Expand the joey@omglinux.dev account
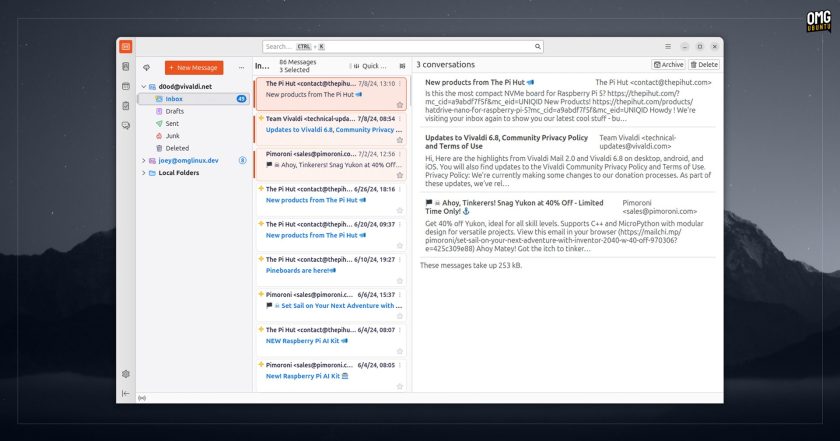The height and width of the screenshot is (441, 840). pos(144,160)
